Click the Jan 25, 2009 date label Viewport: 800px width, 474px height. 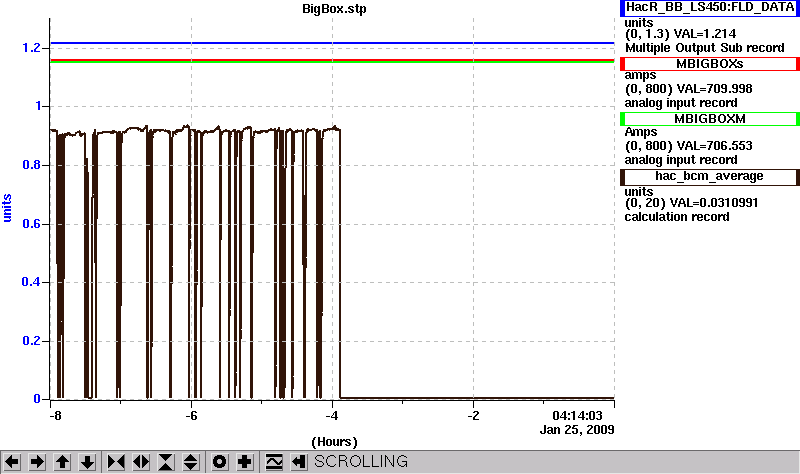click(577, 430)
